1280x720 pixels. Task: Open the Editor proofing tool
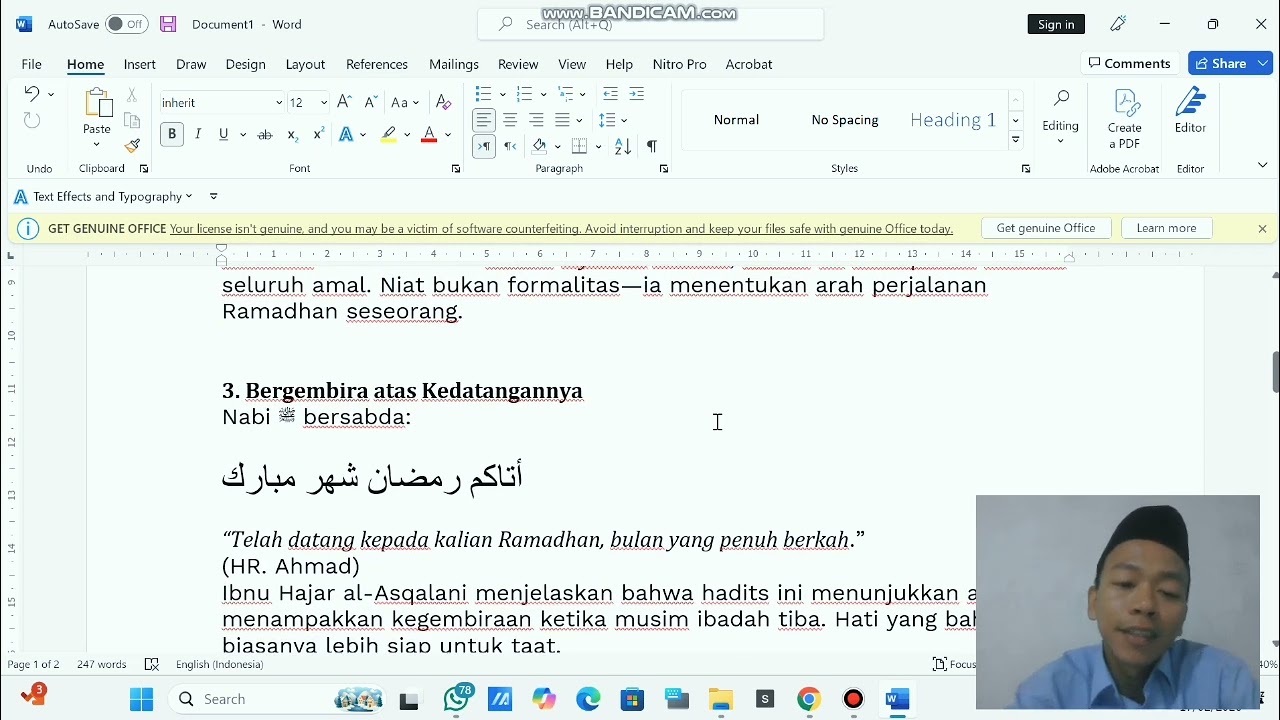pyautogui.click(x=1190, y=111)
